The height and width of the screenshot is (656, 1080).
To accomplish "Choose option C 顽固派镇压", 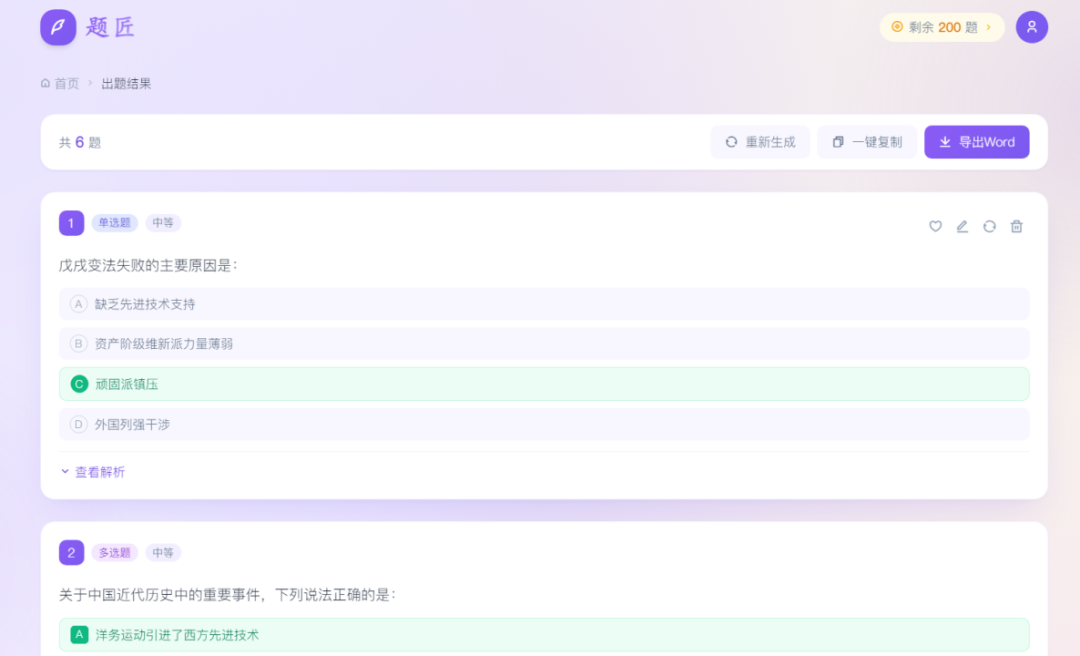I will [544, 384].
